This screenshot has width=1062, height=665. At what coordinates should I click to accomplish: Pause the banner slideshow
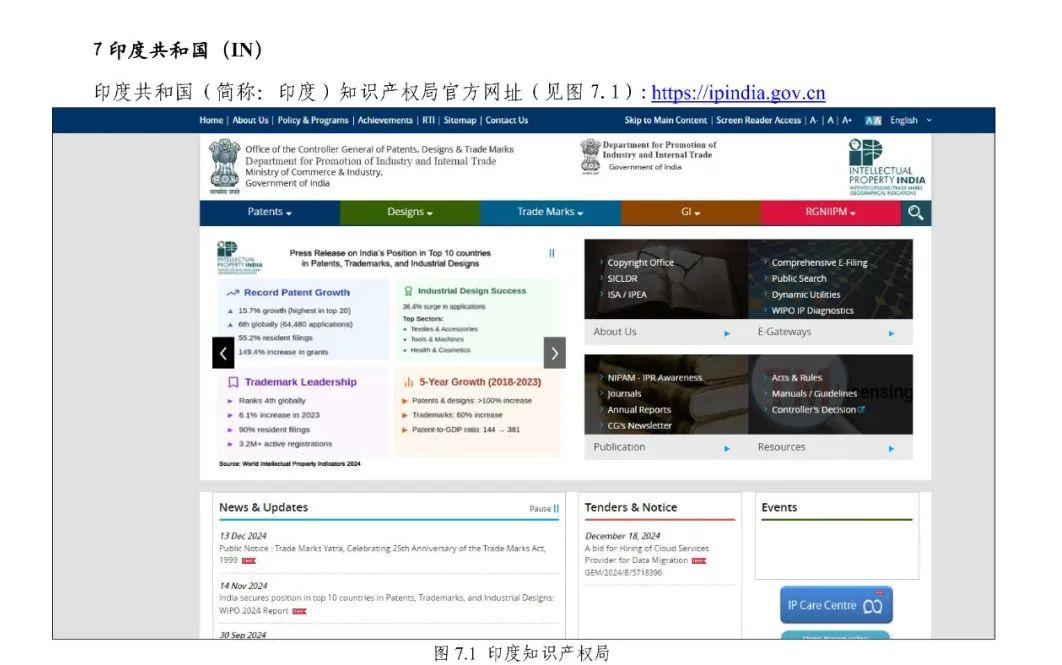tap(551, 253)
